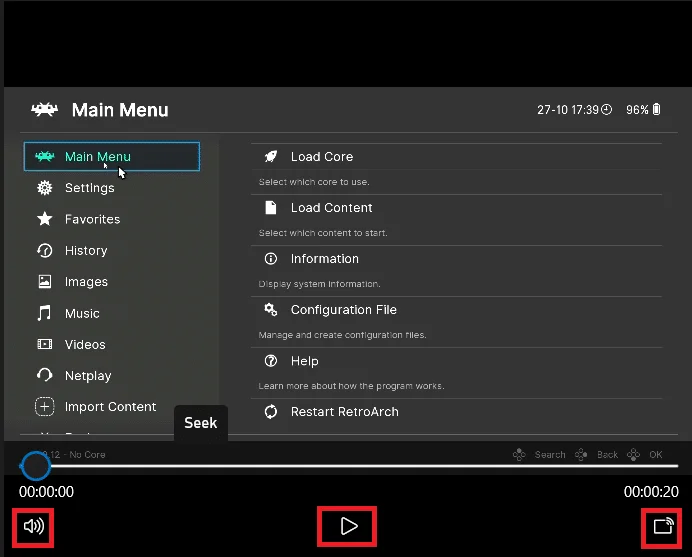This screenshot has height=557, width=692.
Task: Select Main Menu in the sidebar
Action: click(112, 156)
